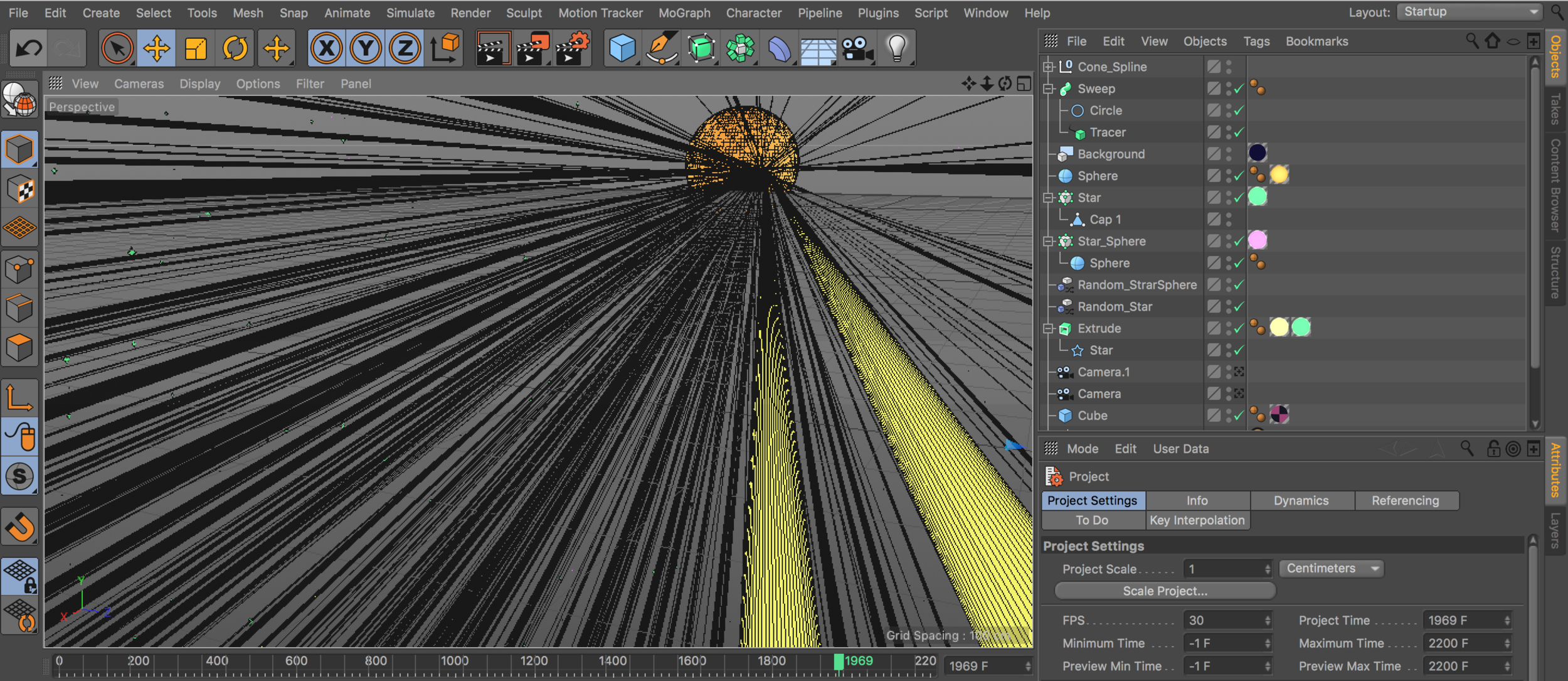This screenshot has width=1568, height=681.
Task: Select Edges mode in left sidebar
Action: 19,309
